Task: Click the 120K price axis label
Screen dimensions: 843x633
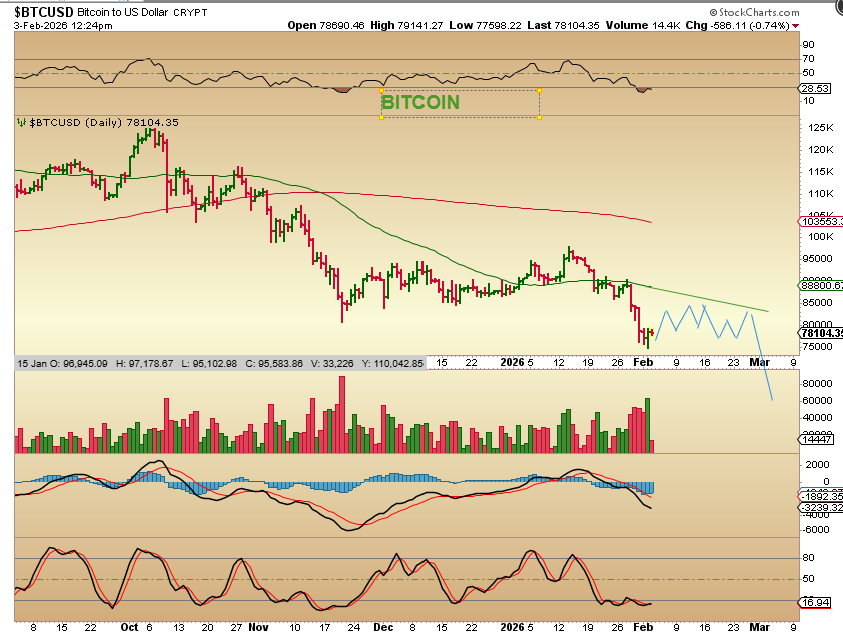Action: [x=820, y=150]
